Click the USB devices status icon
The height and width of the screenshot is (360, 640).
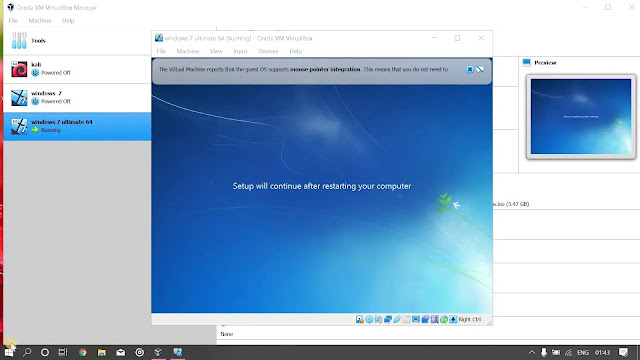[397, 319]
